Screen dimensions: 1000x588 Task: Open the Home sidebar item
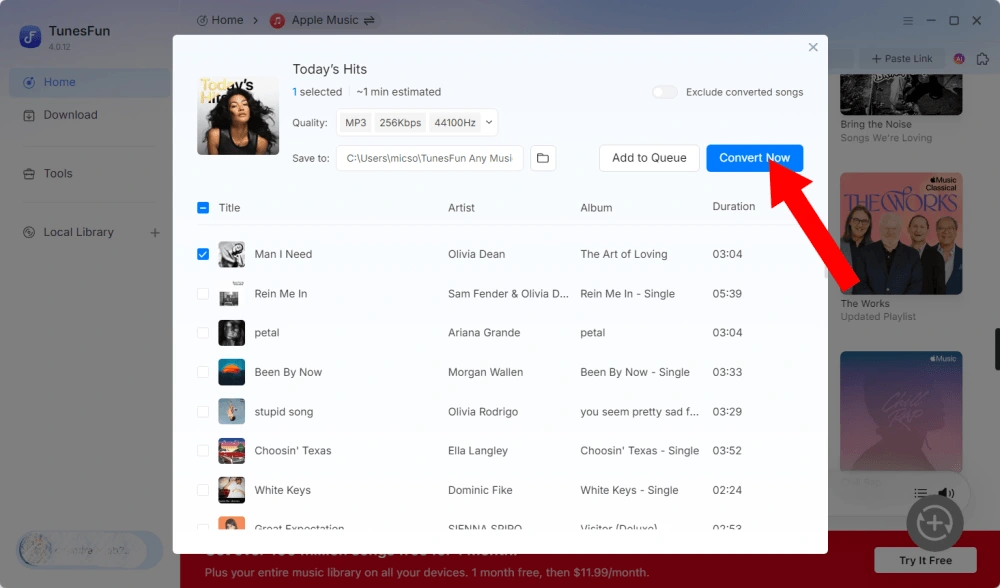tap(90, 82)
